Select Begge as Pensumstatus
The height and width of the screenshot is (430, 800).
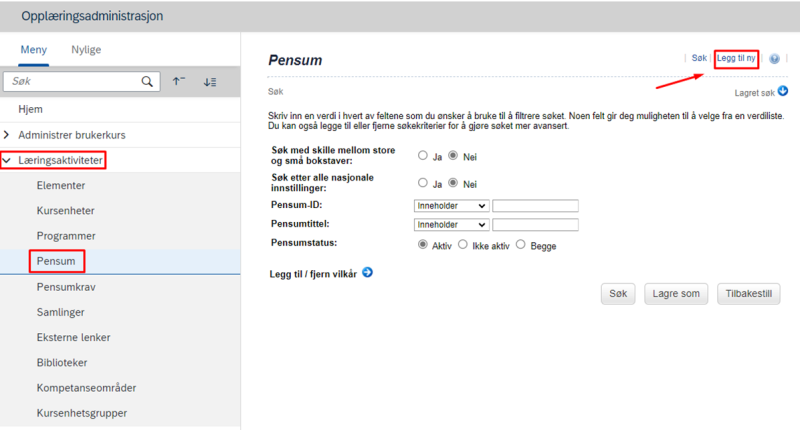click(x=520, y=244)
